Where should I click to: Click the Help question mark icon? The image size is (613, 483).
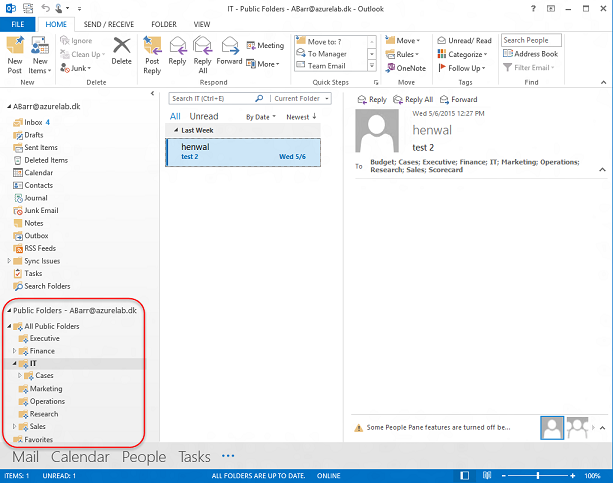click(533, 8)
